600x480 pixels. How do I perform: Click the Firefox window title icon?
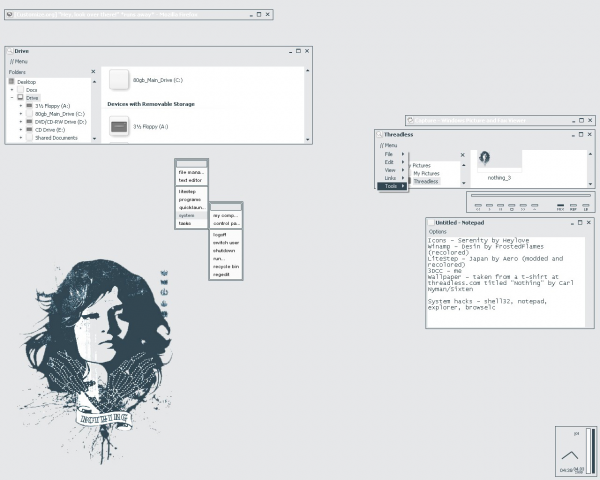[x=10, y=15]
